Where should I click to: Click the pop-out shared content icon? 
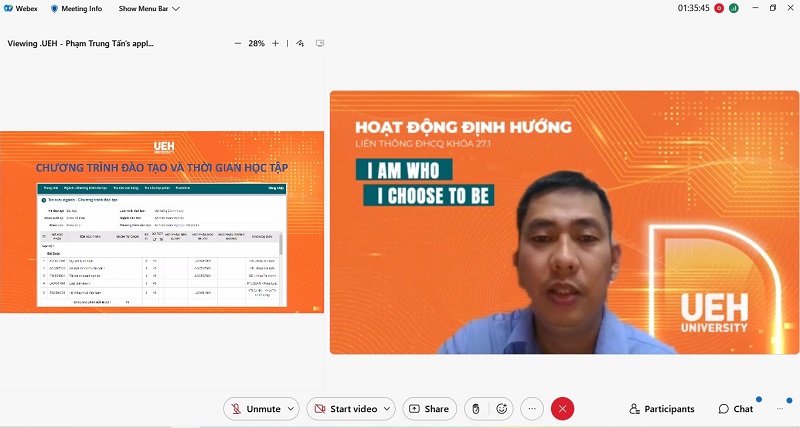pos(320,43)
